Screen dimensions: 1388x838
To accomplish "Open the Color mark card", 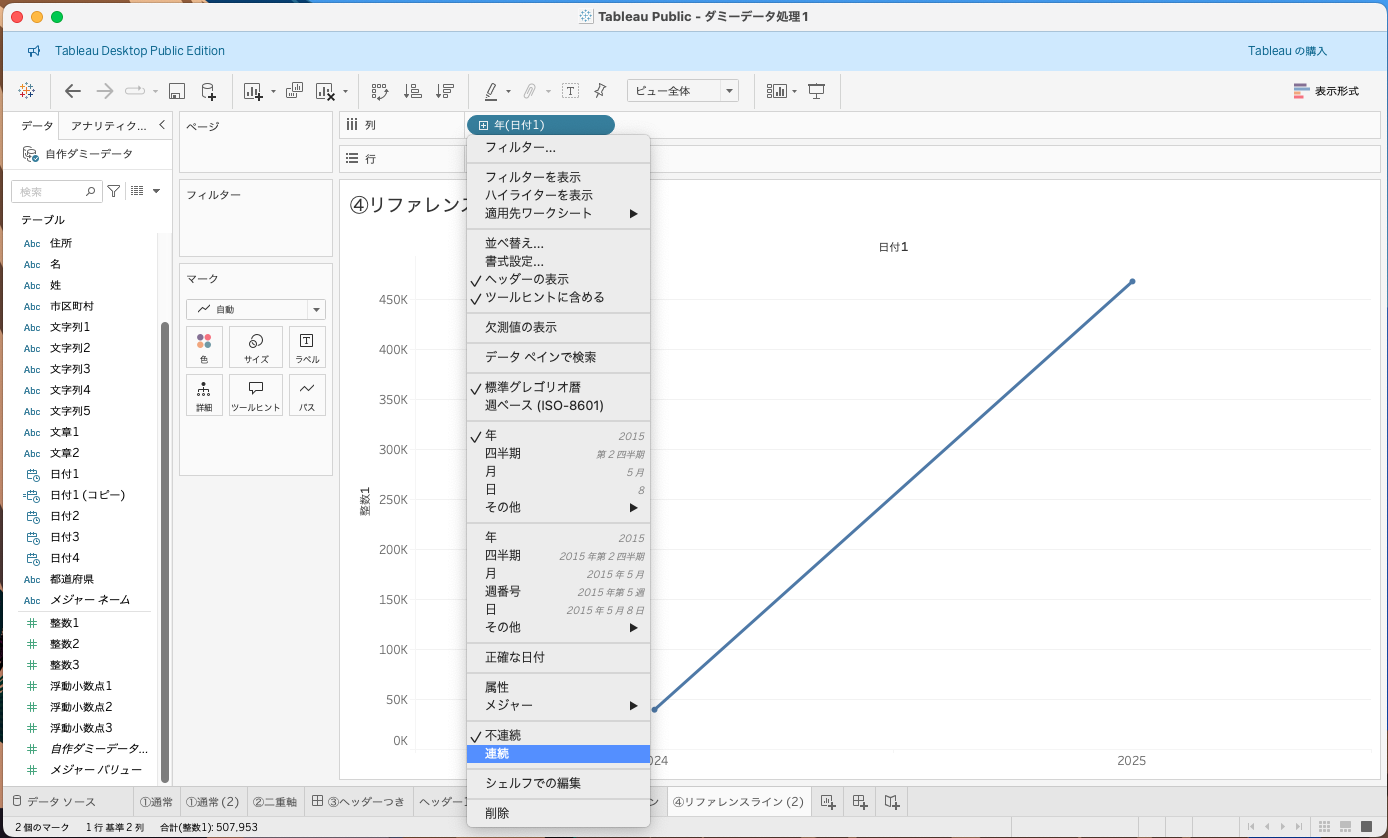I will pos(204,347).
